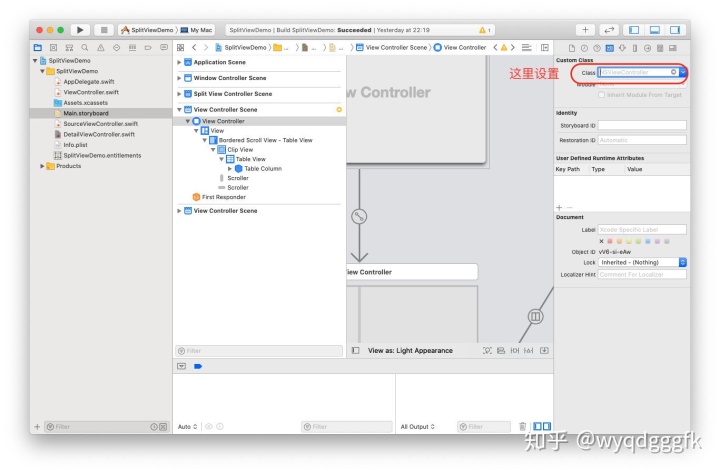Hide the debug area with arrow button
This screenshot has width=720, height=473.
click(x=181, y=366)
